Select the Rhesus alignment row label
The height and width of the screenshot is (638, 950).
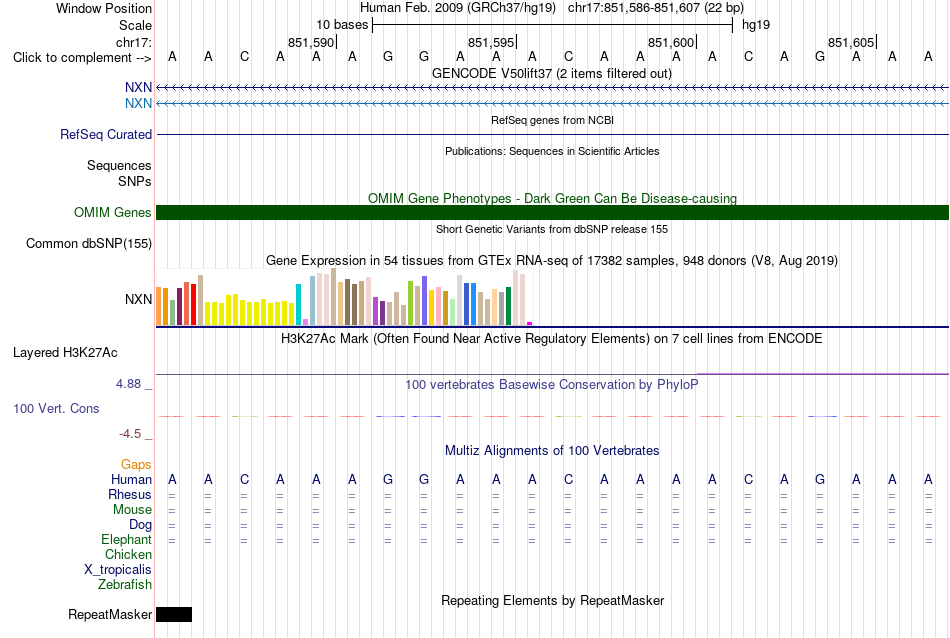coord(130,495)
